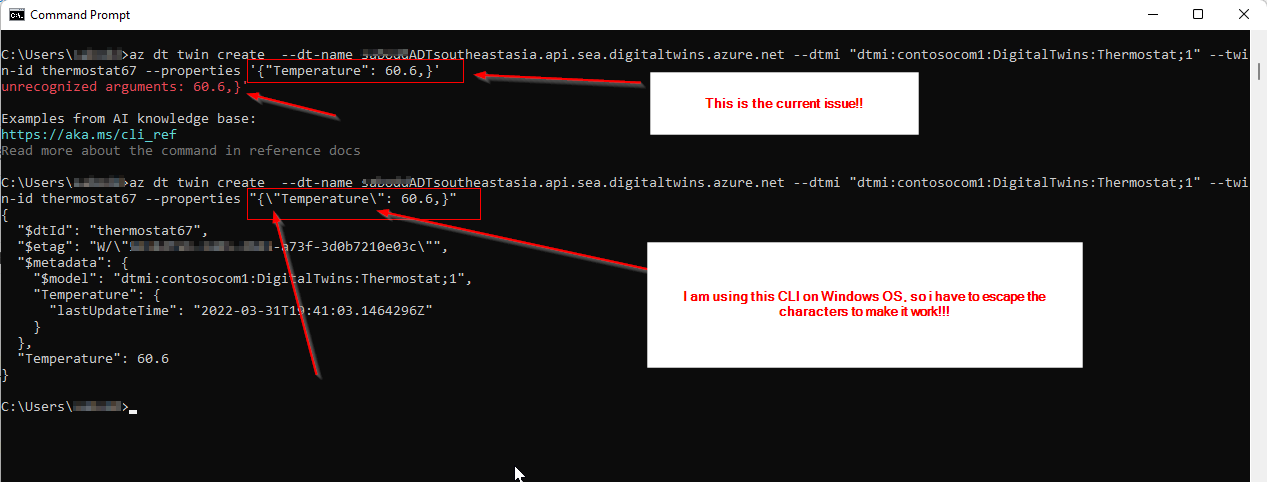
Task: Click the "$dtId": "thermostat67" output line
Action: point(113,231)
